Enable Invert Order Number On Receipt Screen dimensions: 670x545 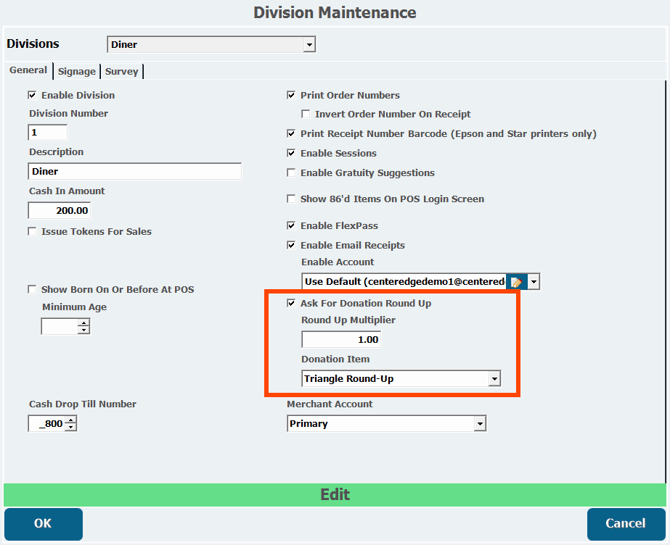point(306,114)
